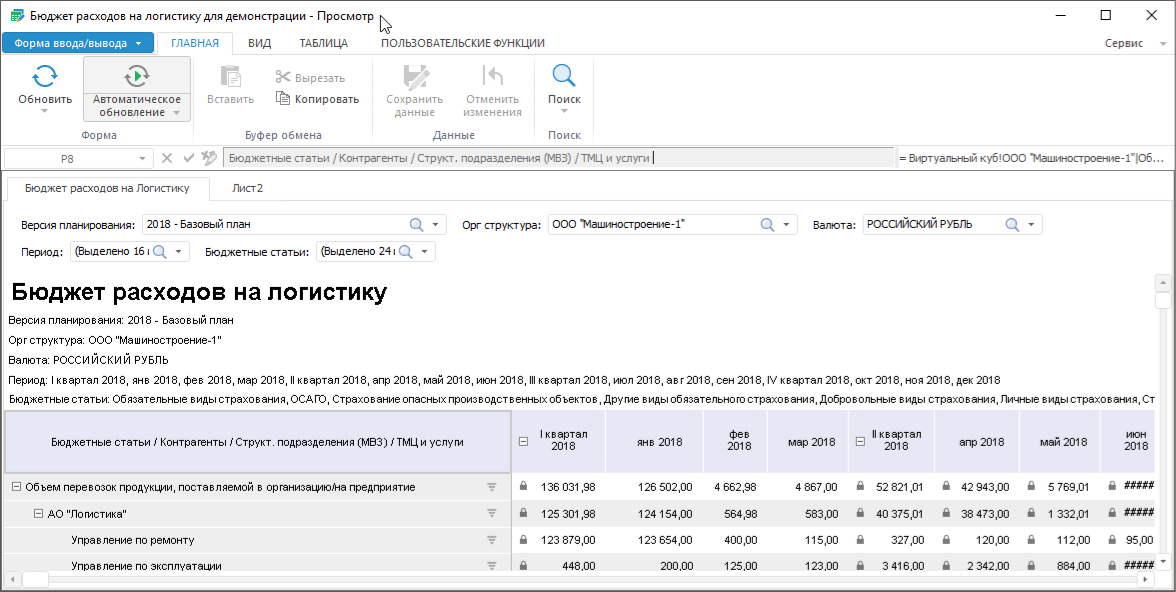The image size is (1176, 592).
Task: Open the Период dropdown arrow
Action: point(178,252)
